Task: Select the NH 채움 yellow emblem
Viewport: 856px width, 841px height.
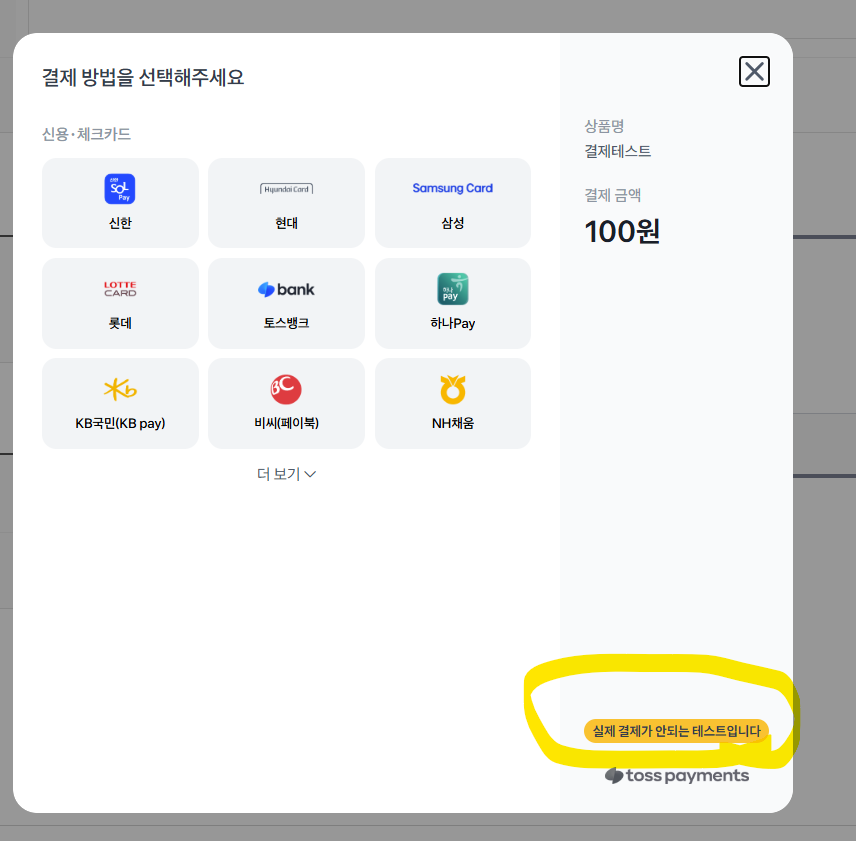Action: (x=452, y=389)
